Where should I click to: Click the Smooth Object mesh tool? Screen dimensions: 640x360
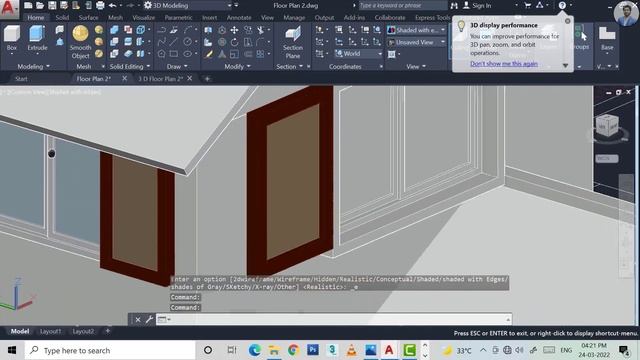[80, 42]
